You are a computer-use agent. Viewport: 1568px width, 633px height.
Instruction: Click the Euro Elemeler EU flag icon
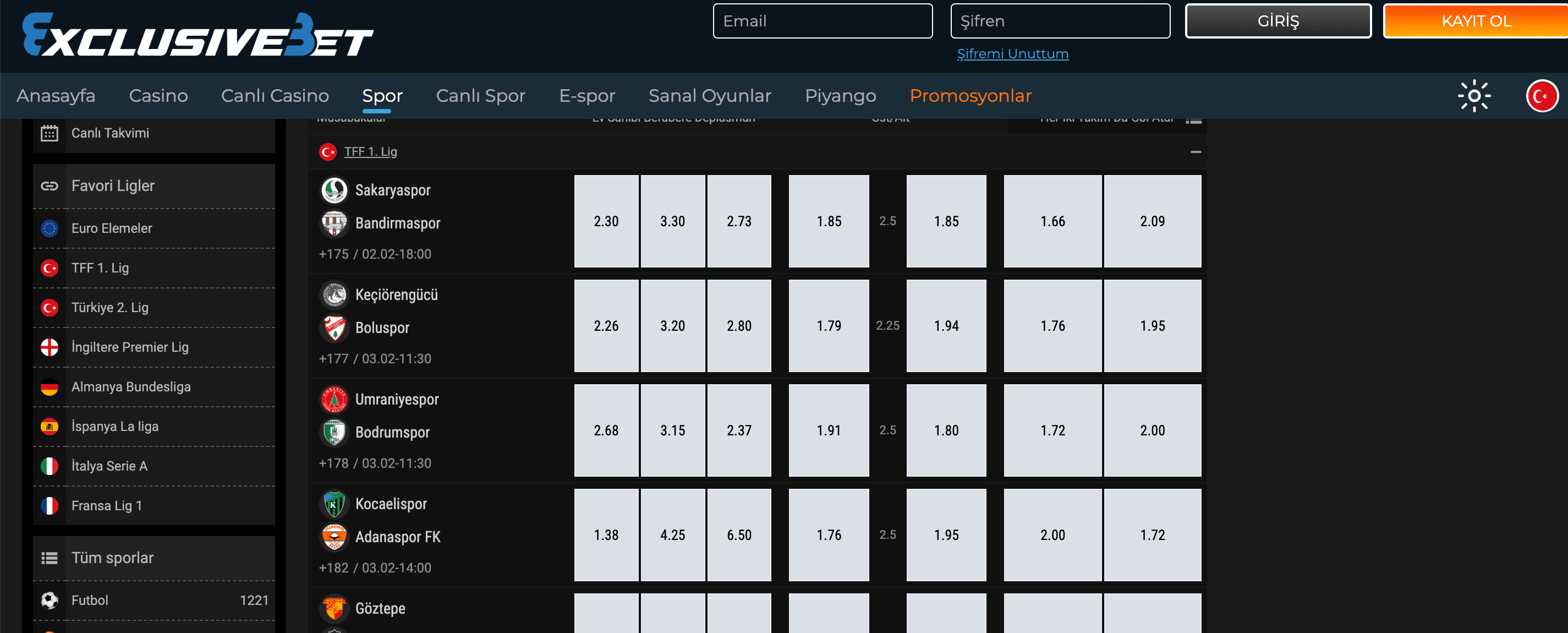point(50,228)
